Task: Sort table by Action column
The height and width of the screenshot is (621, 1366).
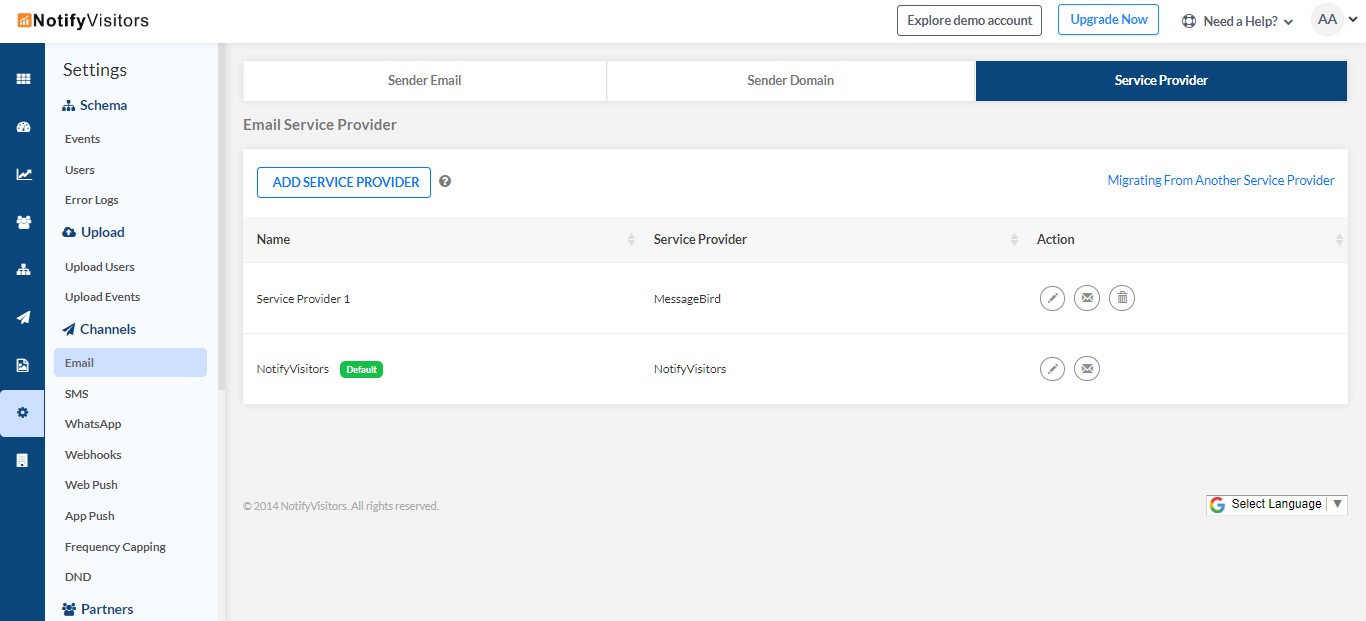Action: click(1340, 240)
